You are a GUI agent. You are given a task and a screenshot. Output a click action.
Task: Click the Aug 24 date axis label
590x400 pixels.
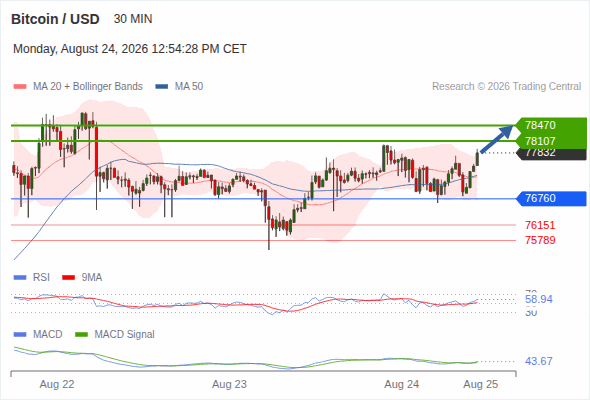click(401, 384)
